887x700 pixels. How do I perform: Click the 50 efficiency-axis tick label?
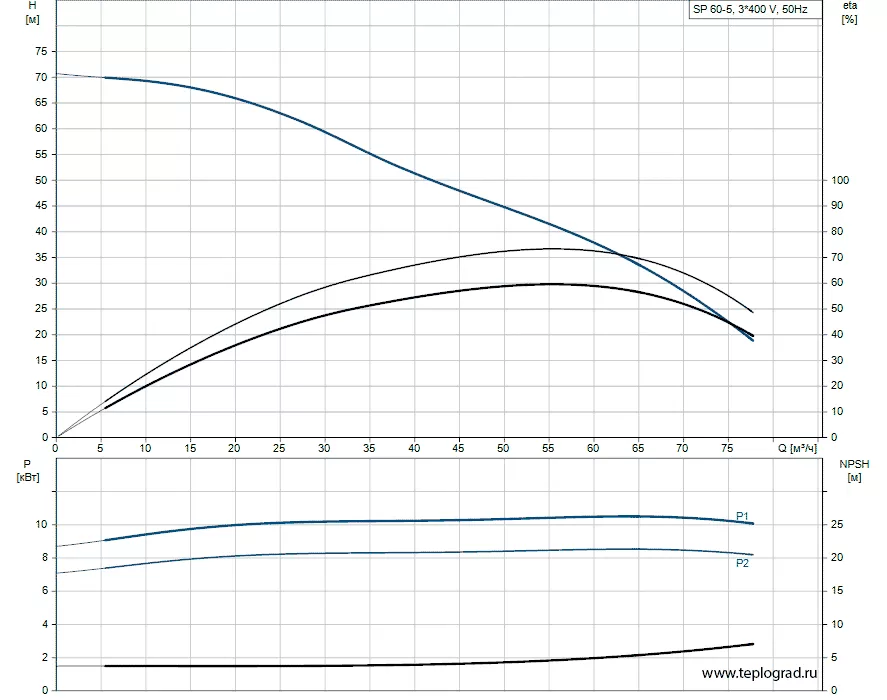coord(837,308)
